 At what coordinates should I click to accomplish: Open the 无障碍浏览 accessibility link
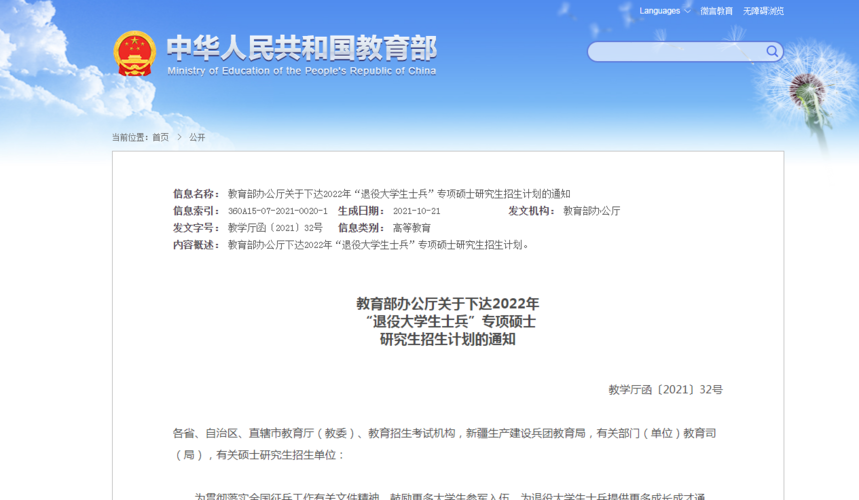pyautogui.click(x=763, y=11)
